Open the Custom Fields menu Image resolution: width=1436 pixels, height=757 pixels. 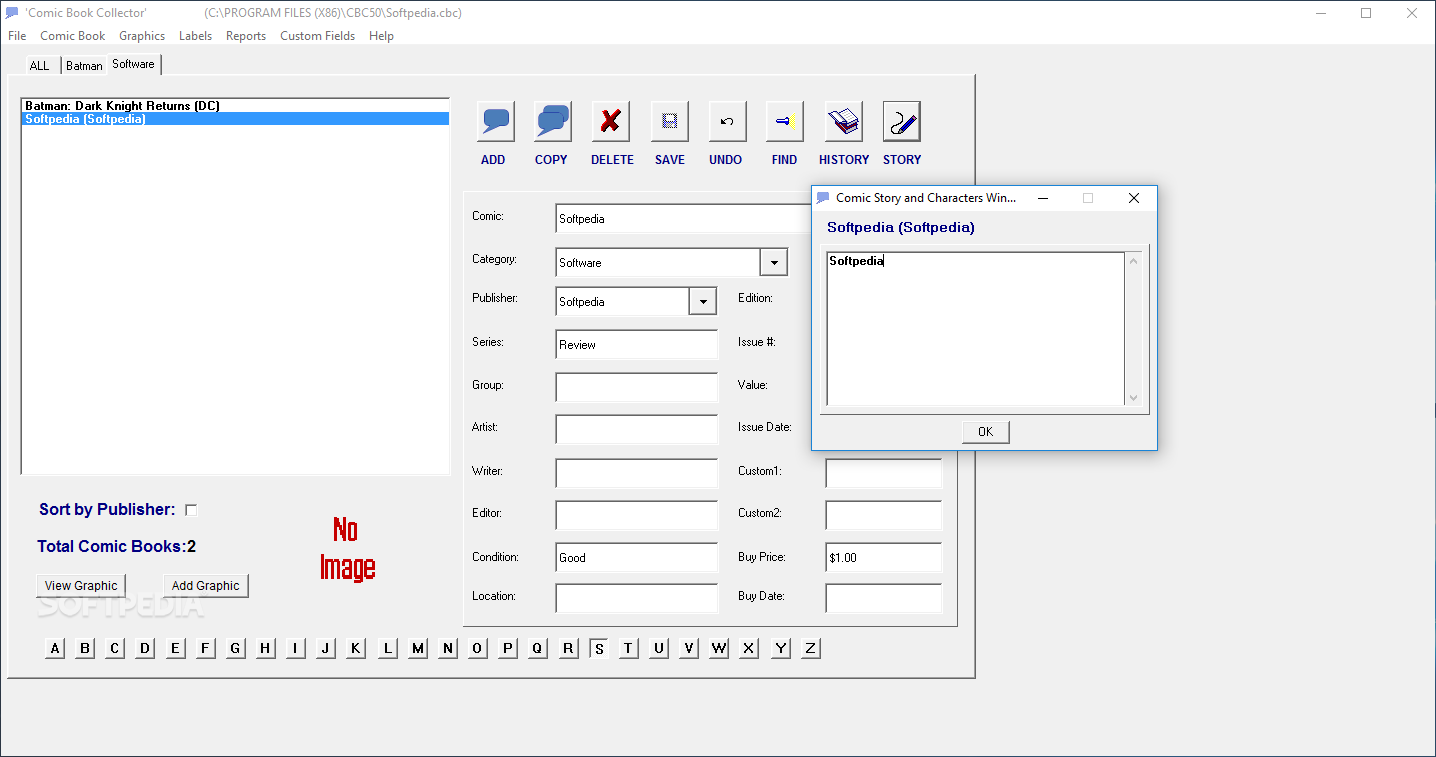click(317, 36)
